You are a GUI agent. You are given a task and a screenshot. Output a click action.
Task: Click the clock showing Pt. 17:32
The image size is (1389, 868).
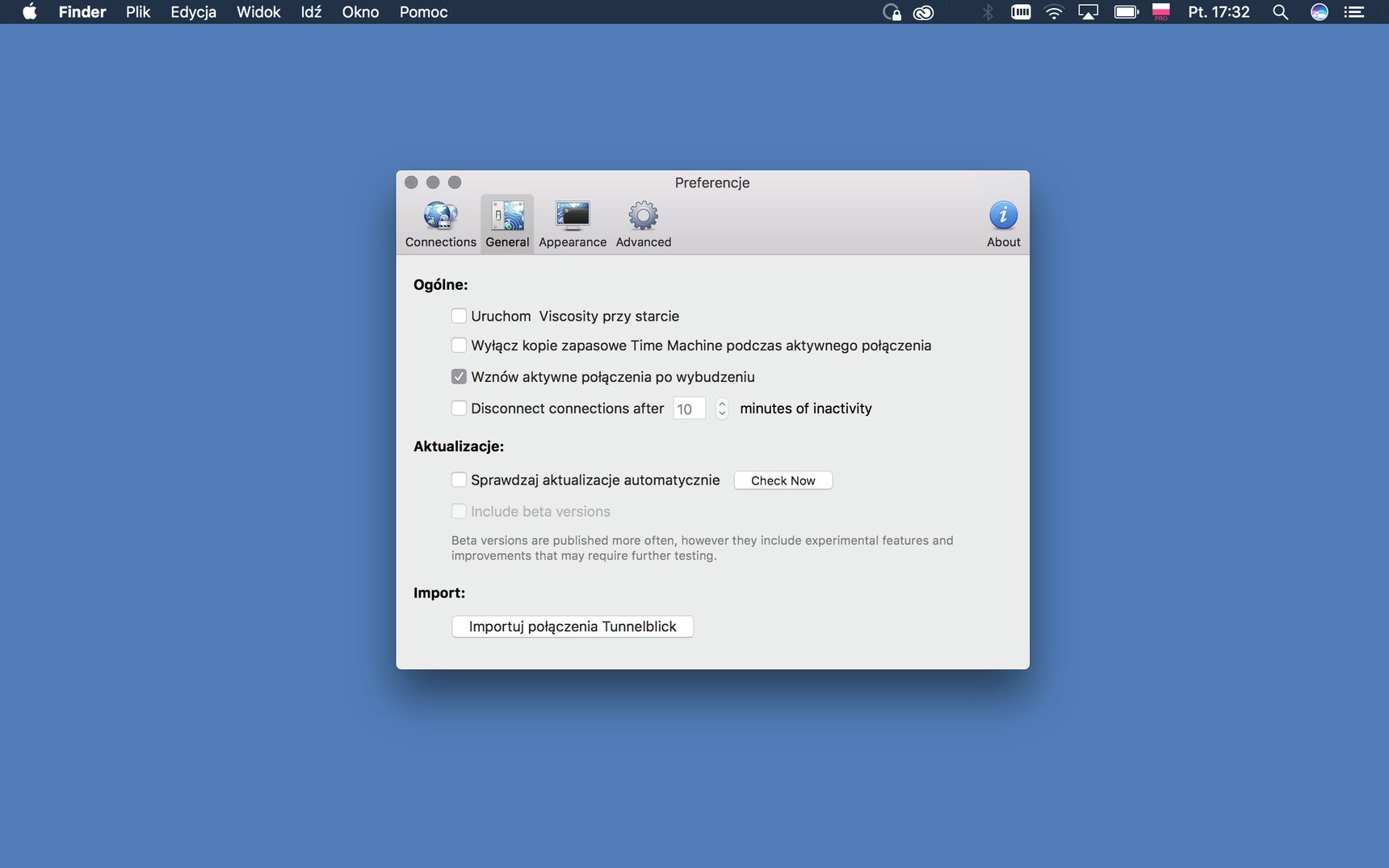(x=1219, y=12)
